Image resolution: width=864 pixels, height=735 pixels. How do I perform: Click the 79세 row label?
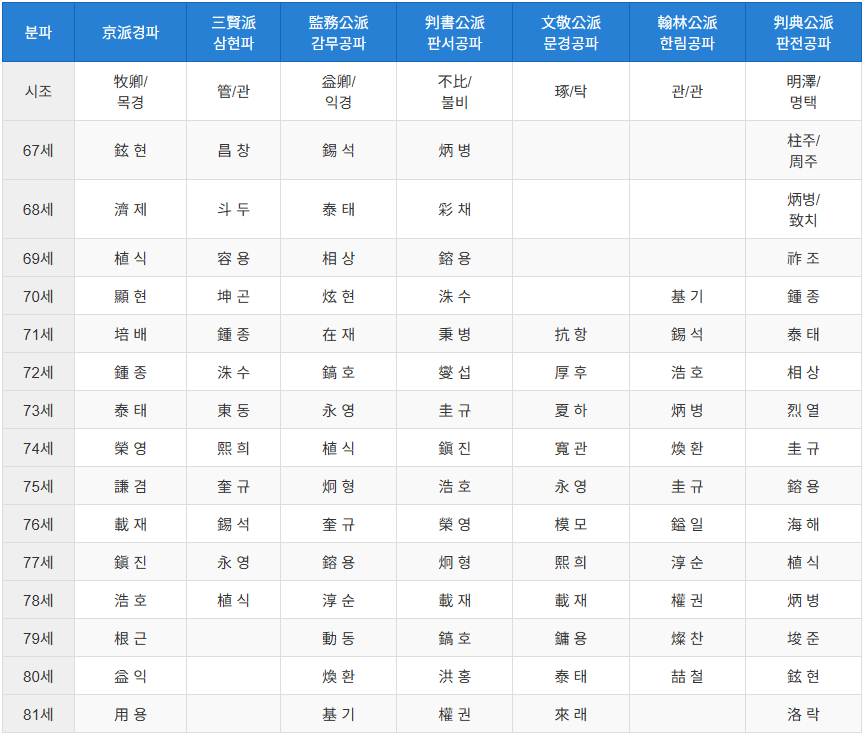(38, 638)
